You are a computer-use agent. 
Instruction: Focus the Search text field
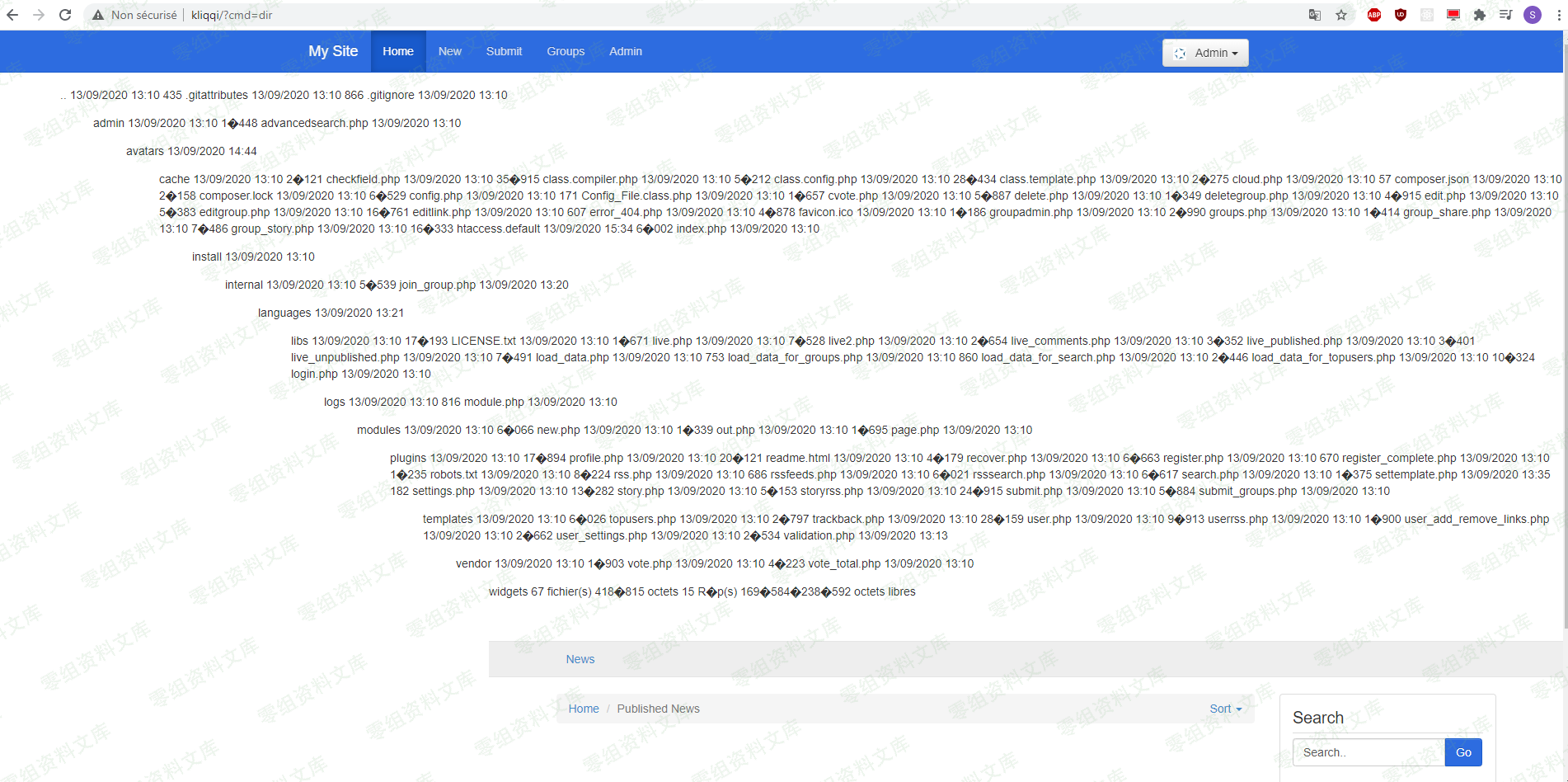tap(1368, 752)
